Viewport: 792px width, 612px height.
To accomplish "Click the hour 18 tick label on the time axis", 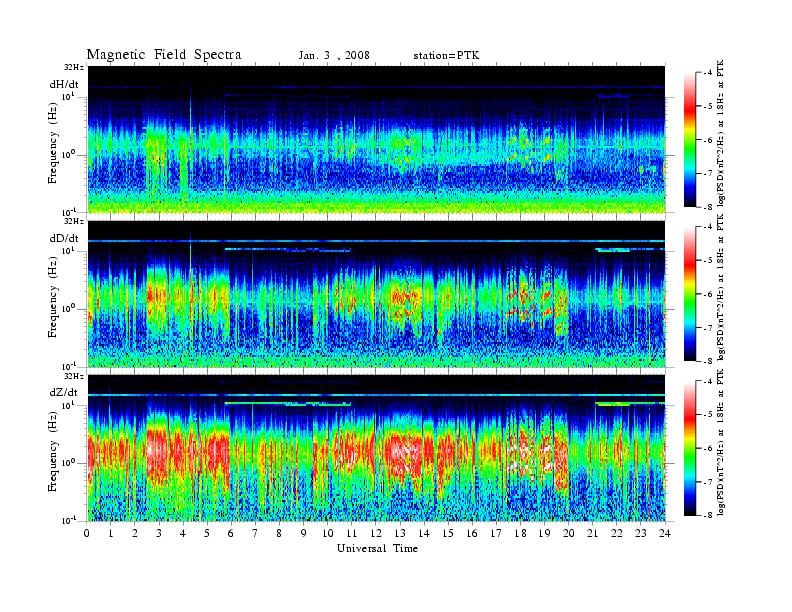I will (x=520, y=533).
